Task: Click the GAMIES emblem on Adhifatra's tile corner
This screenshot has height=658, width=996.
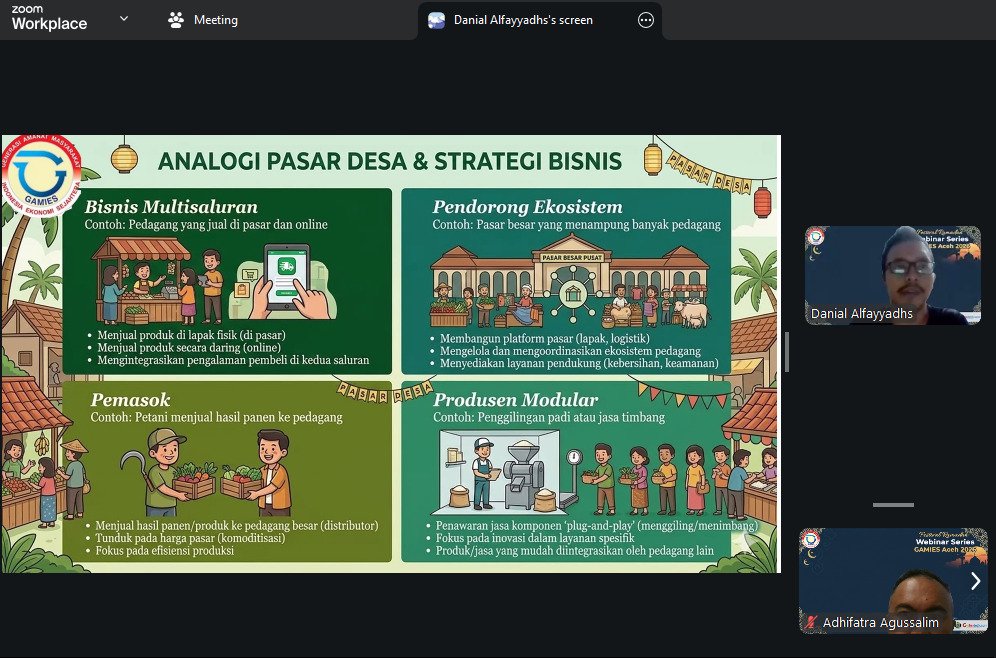Action: pyautogui.click(x=811, y=540)
